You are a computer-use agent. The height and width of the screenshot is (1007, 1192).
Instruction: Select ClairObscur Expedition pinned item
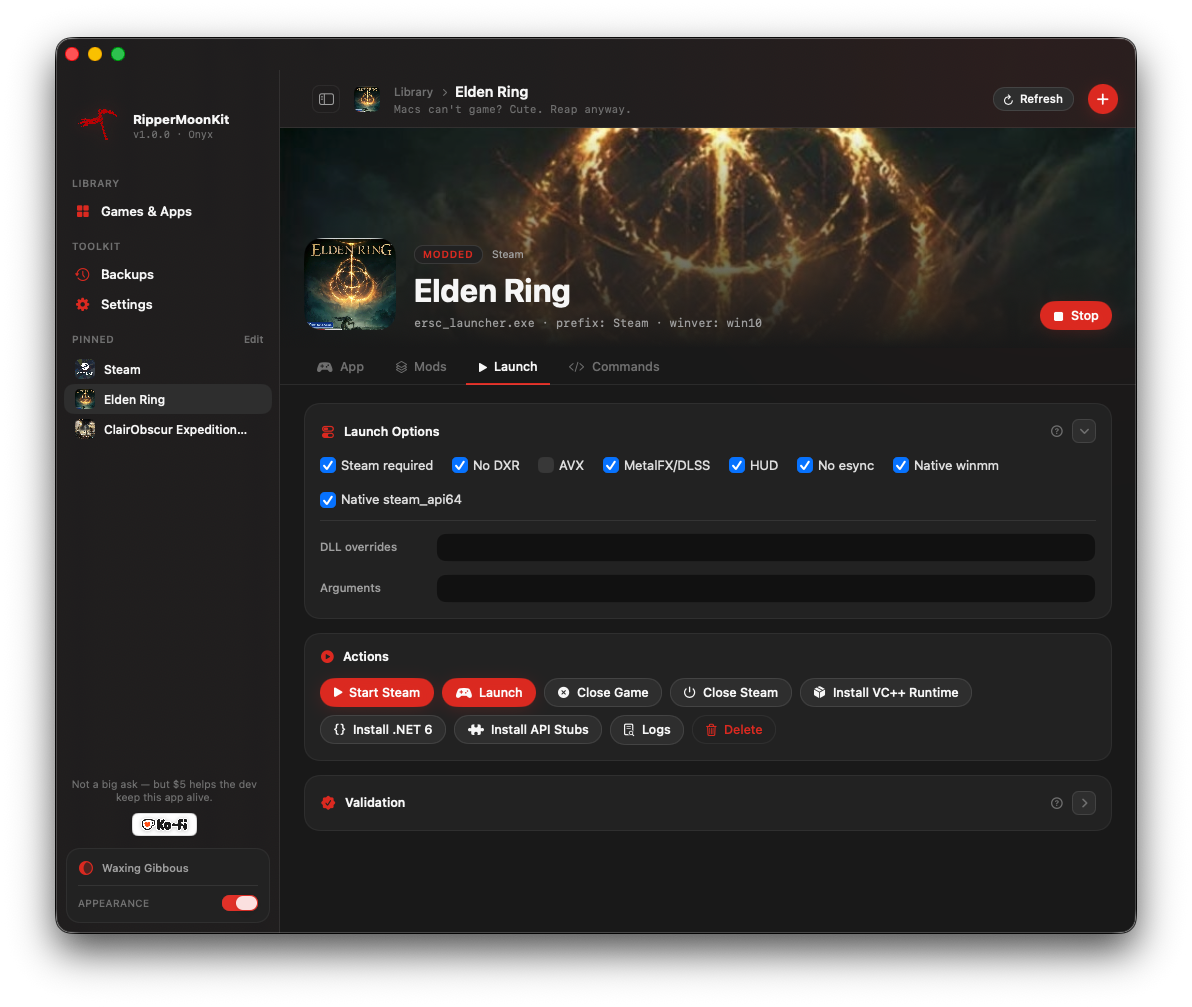pyautogui.click(x=168, y=429)
